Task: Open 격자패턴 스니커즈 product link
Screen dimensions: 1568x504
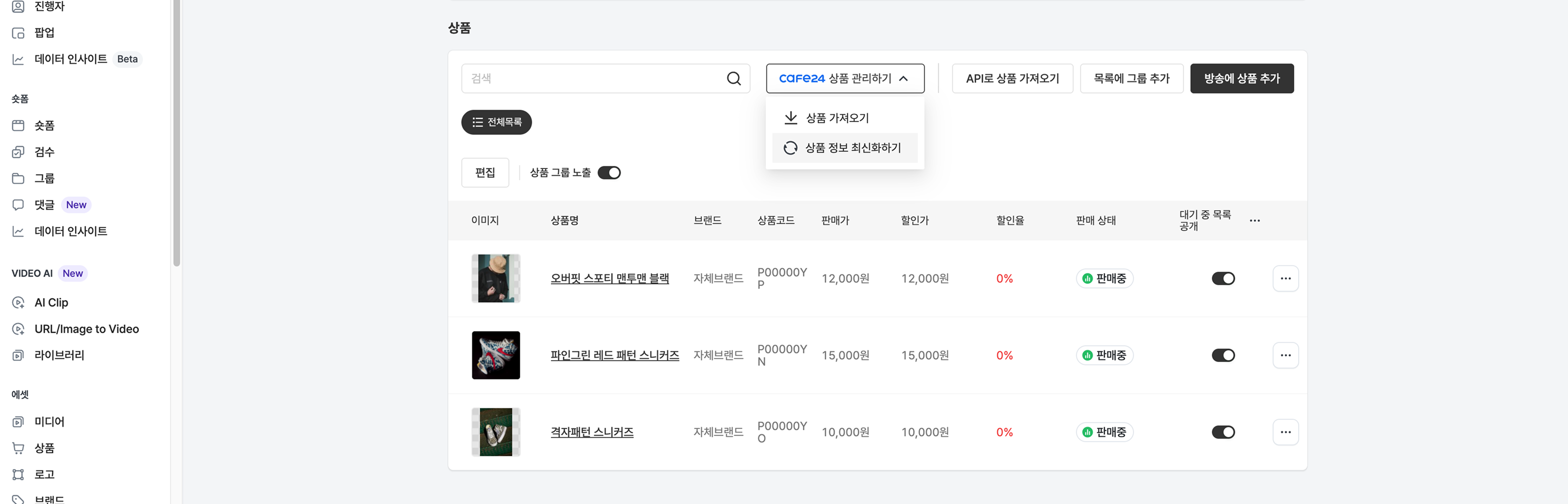Action: [x=591, y=432]
